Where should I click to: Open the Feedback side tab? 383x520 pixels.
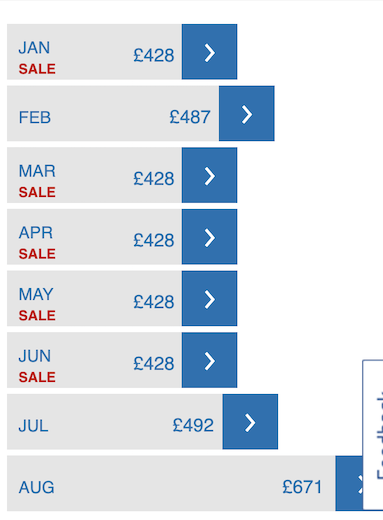(x=373, y=435)
